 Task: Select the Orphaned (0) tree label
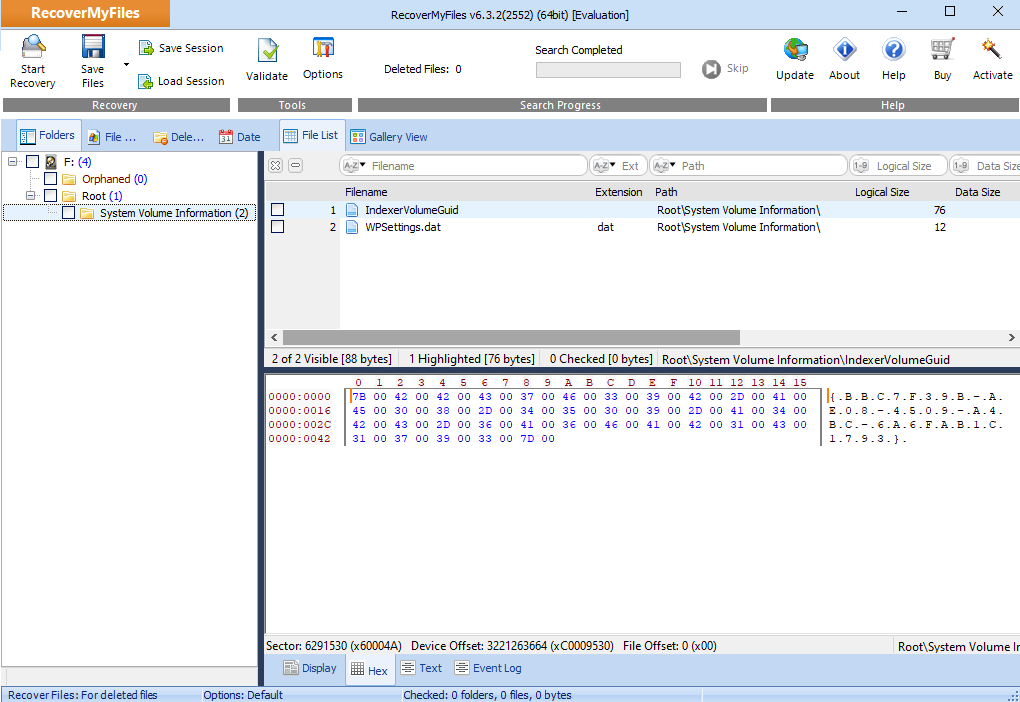coord(114,179)
